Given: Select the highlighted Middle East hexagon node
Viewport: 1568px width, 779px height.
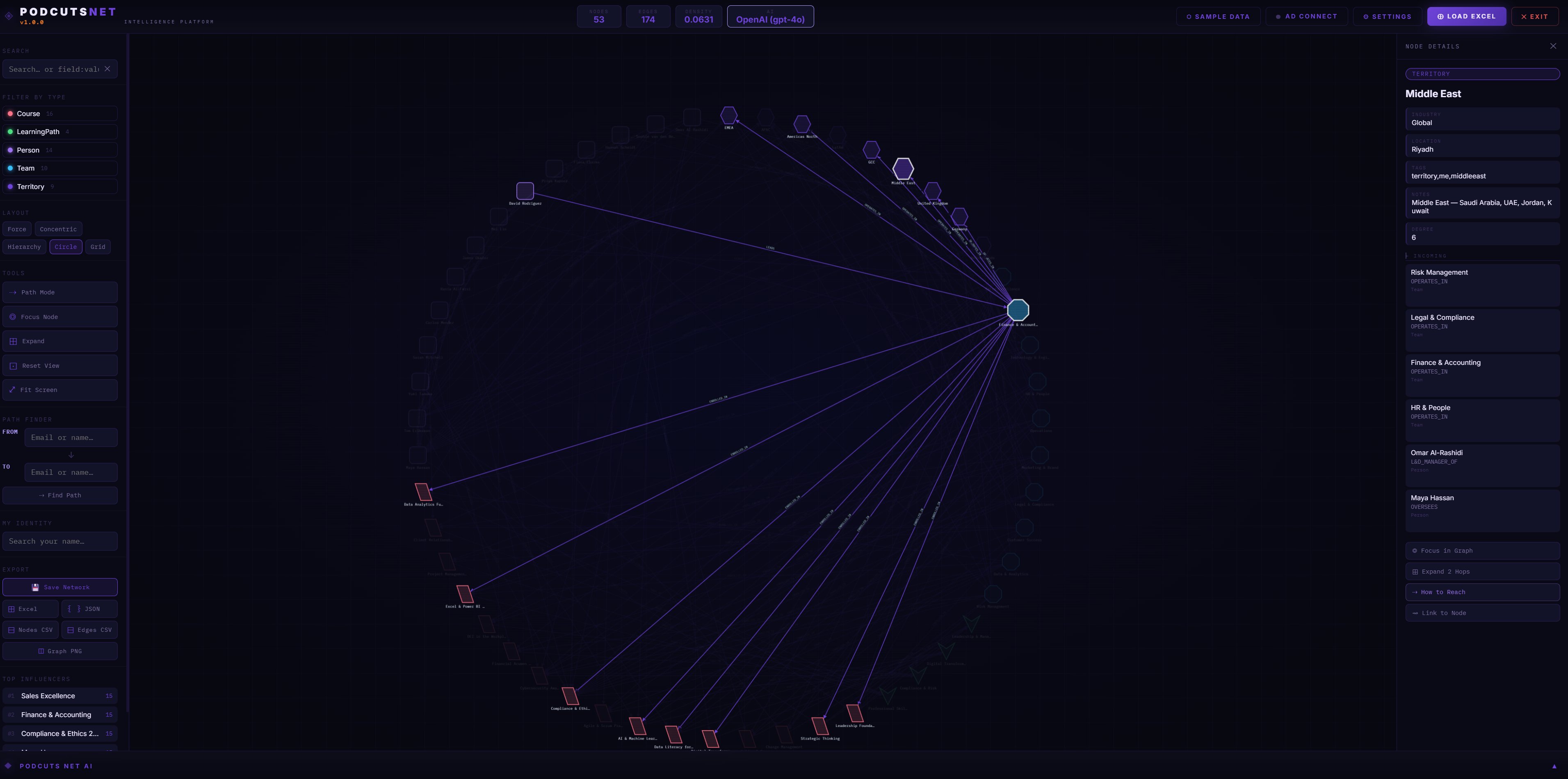Looking at the screenshot, I should [x=903, y=169].
